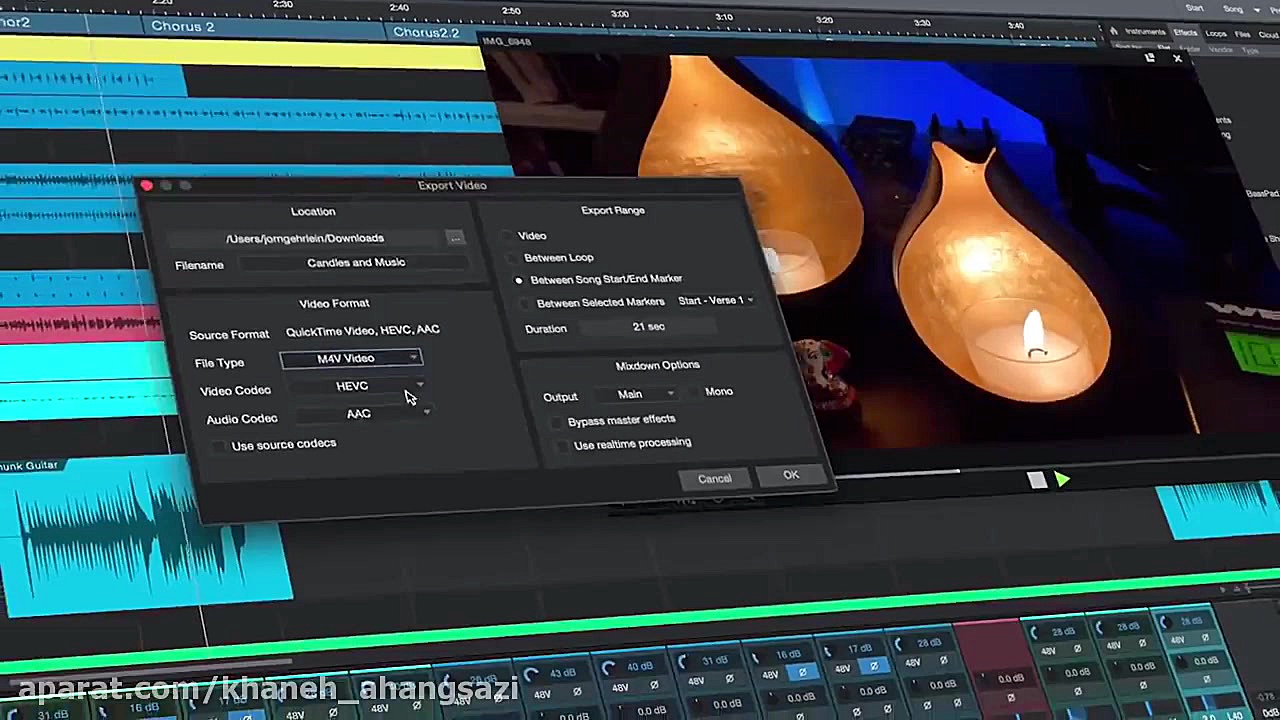Check Bypass master effects option
The width and height of the screenshot is (1280, 720).
click(557, 422)
